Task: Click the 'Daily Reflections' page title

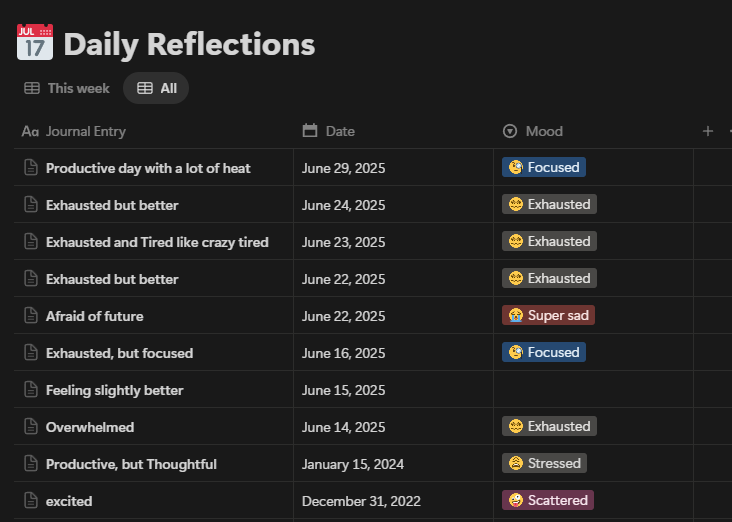Action: 189,44
